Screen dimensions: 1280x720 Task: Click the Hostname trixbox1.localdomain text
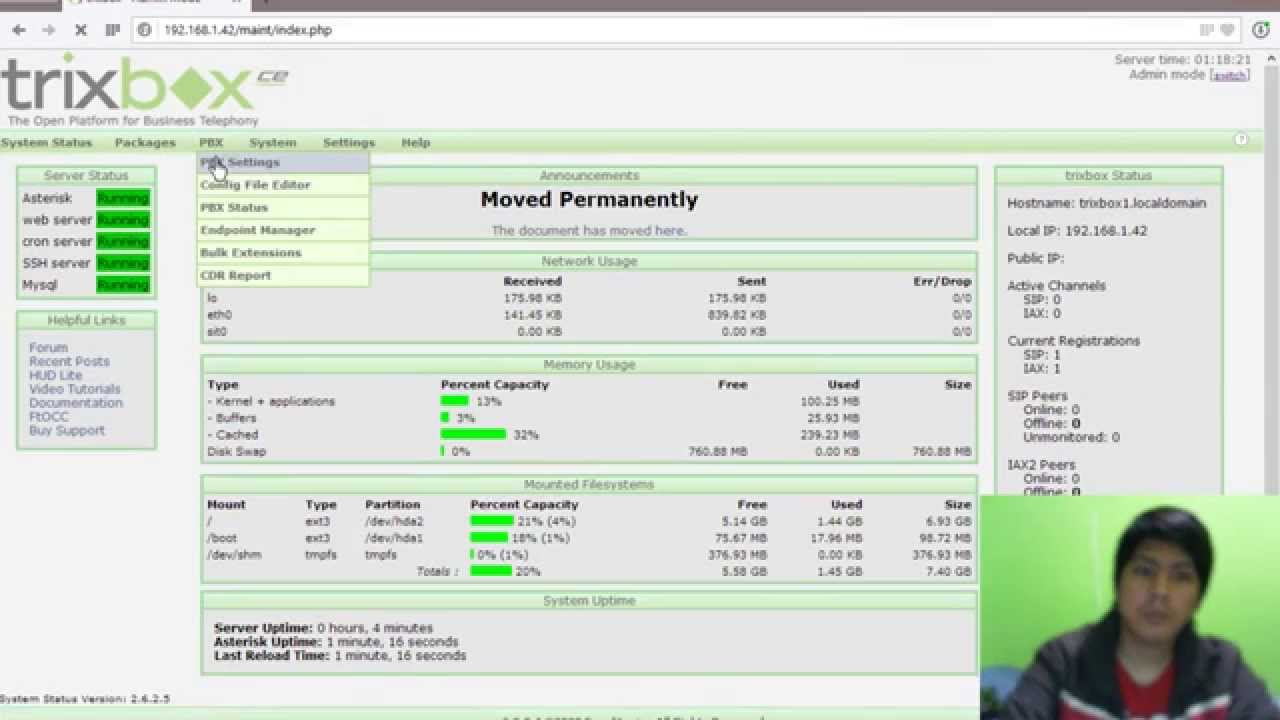(x=1106, y=203)
